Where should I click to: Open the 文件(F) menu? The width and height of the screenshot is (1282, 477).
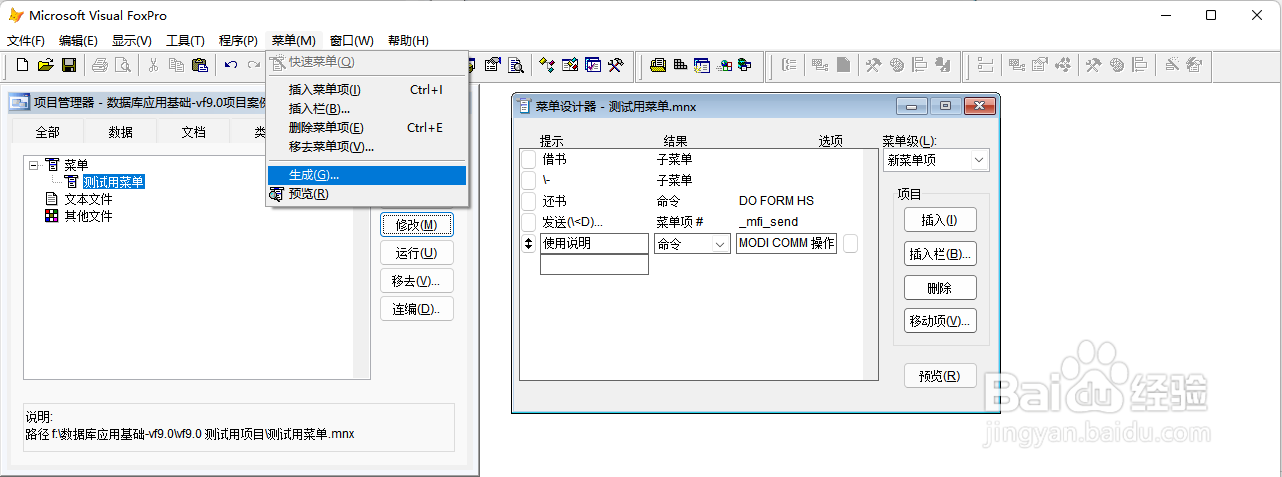[x=25, y=41]
